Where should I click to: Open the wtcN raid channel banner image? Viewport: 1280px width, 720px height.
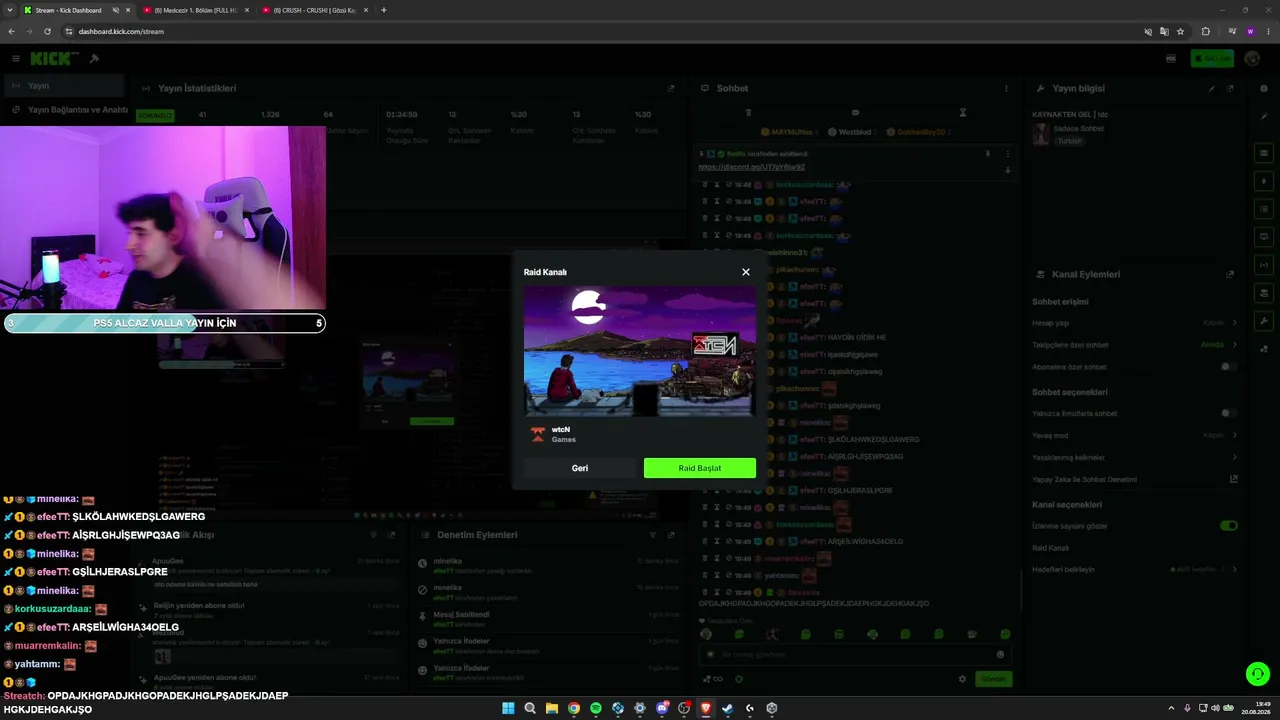coord(640,351)
